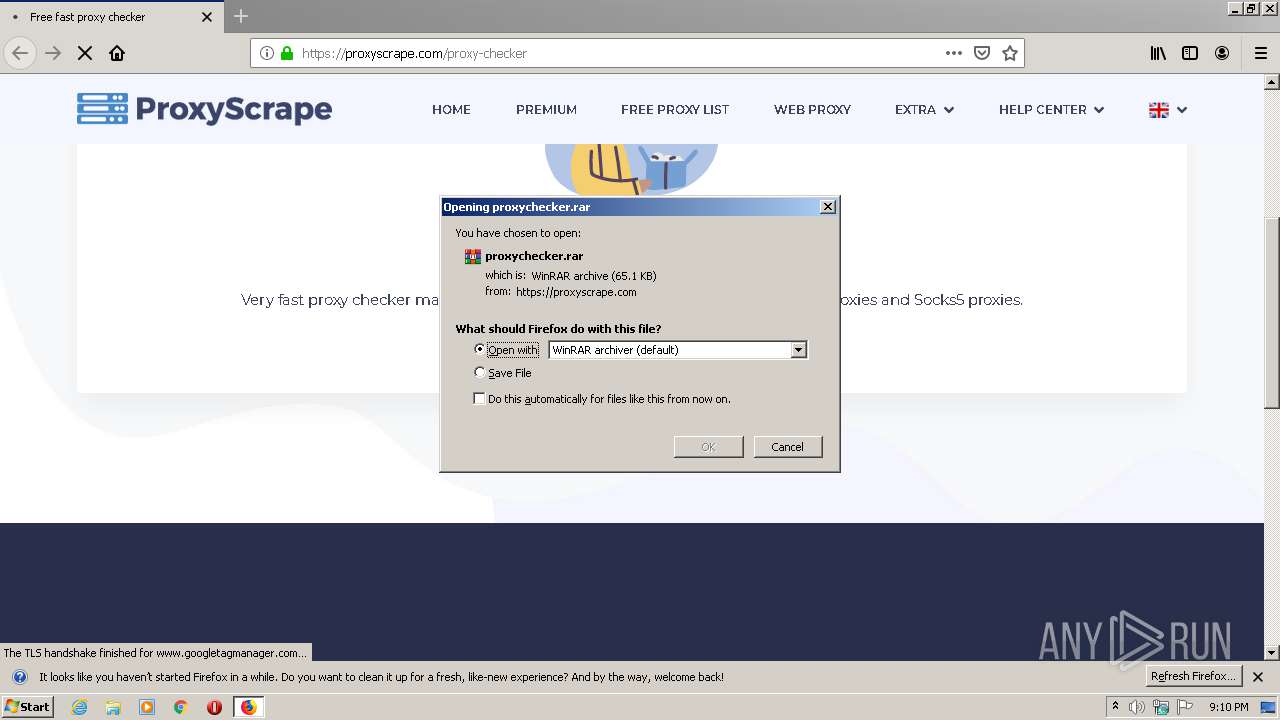The height and width of the screenshot is (720, 1280).
Task: Open the Firefox hamburger menu
Action: click(1260, 53)
